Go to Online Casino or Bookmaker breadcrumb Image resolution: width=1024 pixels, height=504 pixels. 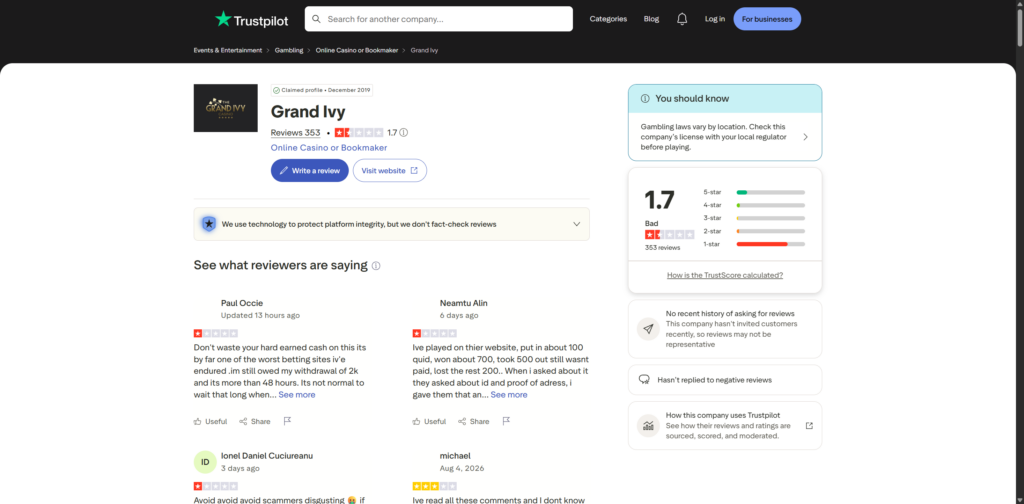(x=357, y=50)
